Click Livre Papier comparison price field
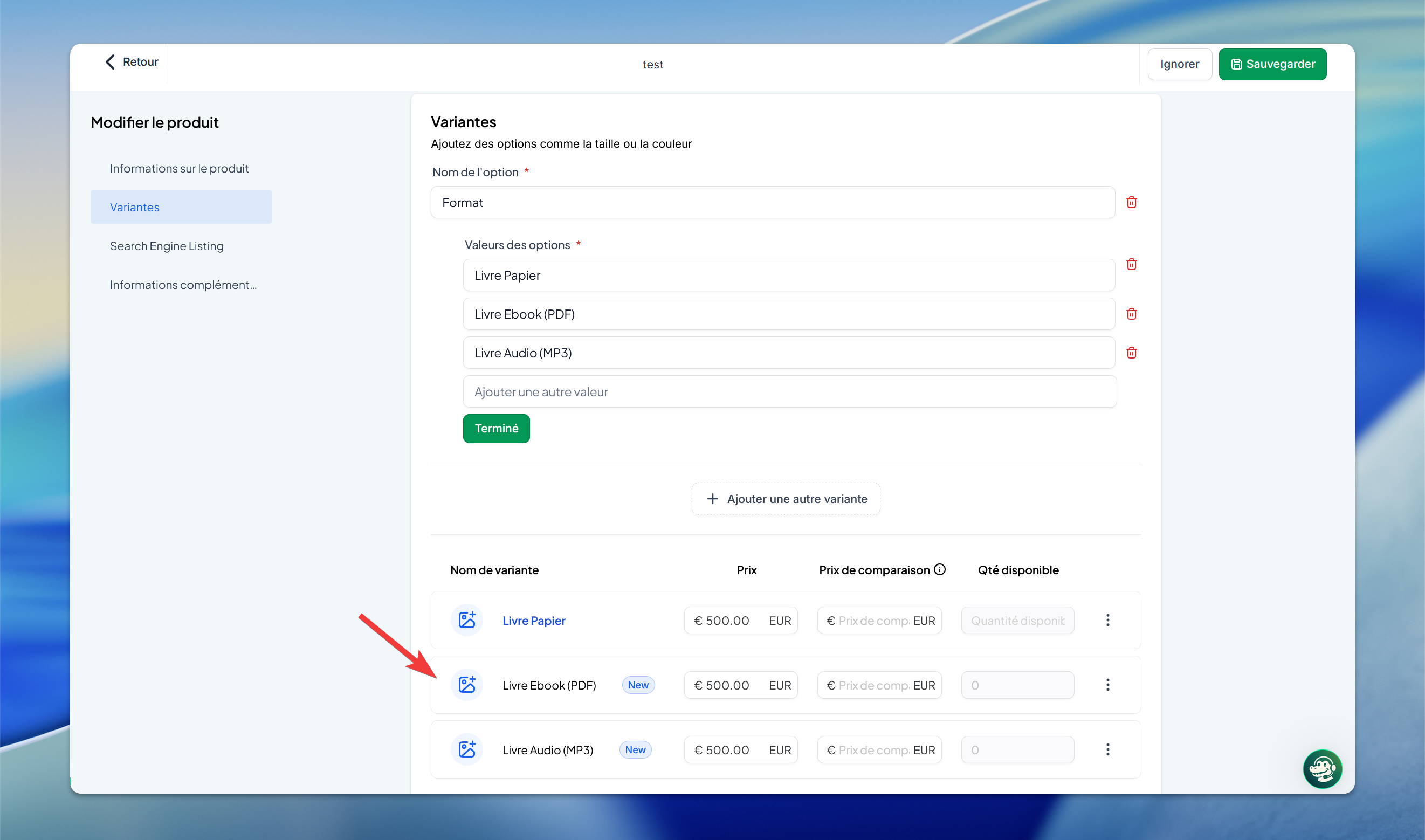 tap(879, 621)
